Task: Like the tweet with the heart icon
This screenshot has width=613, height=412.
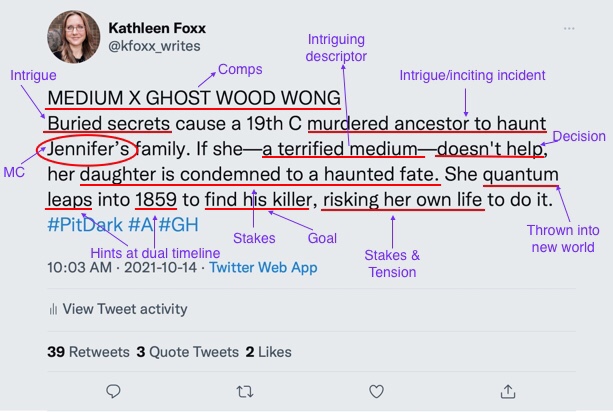Action: coord(376,391)
